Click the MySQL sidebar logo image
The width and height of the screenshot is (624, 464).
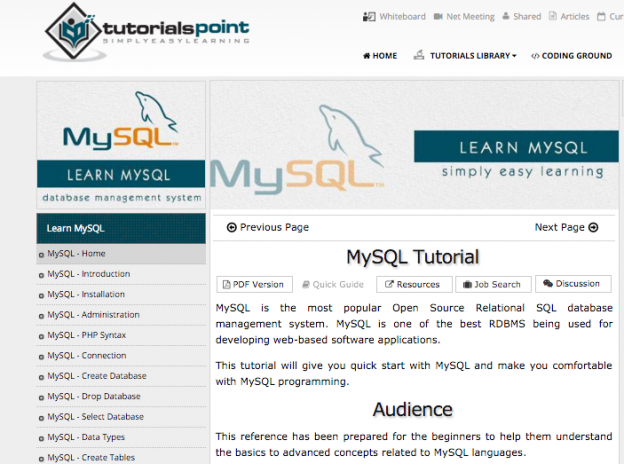(x=121, y=121)
